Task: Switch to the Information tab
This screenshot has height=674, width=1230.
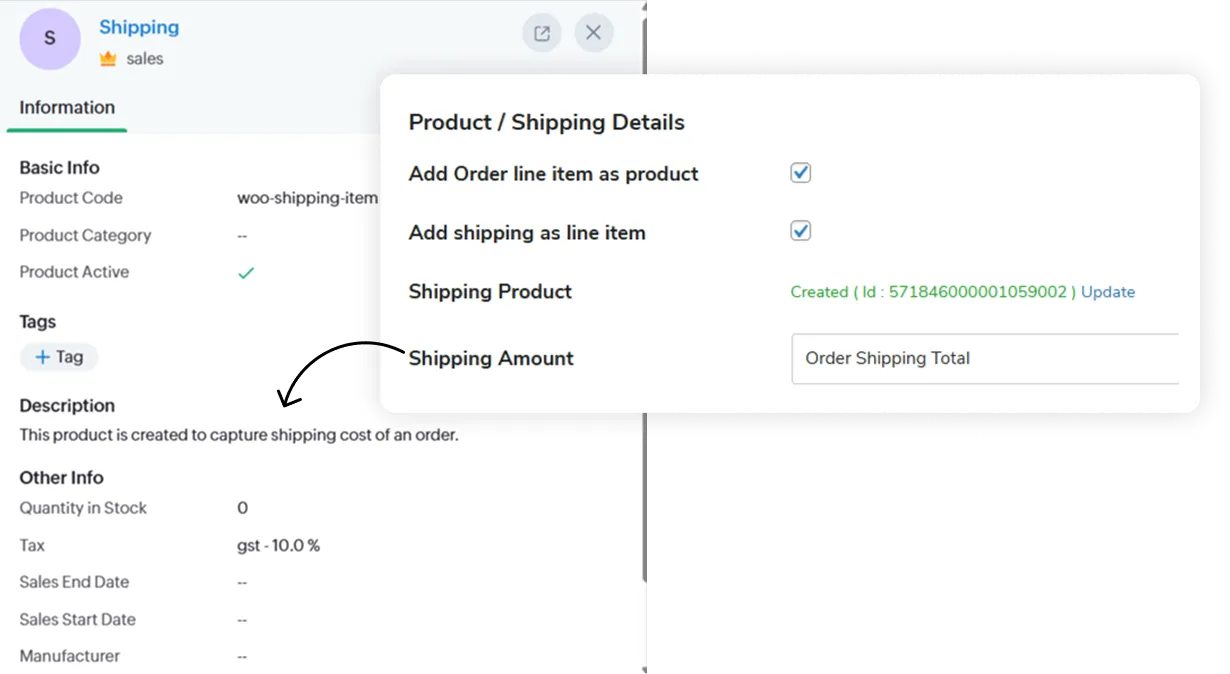Action: [67, 108]
